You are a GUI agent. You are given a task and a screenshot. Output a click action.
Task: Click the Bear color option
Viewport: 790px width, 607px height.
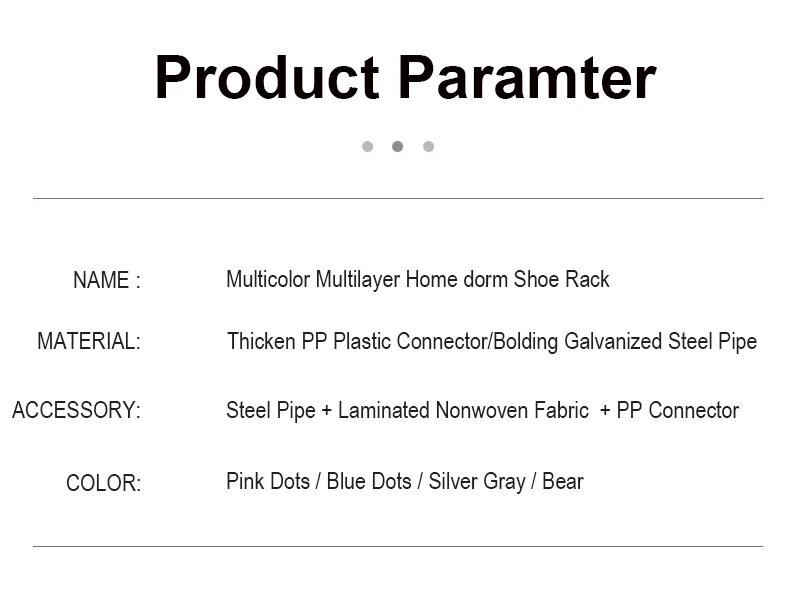coord(563,481)
